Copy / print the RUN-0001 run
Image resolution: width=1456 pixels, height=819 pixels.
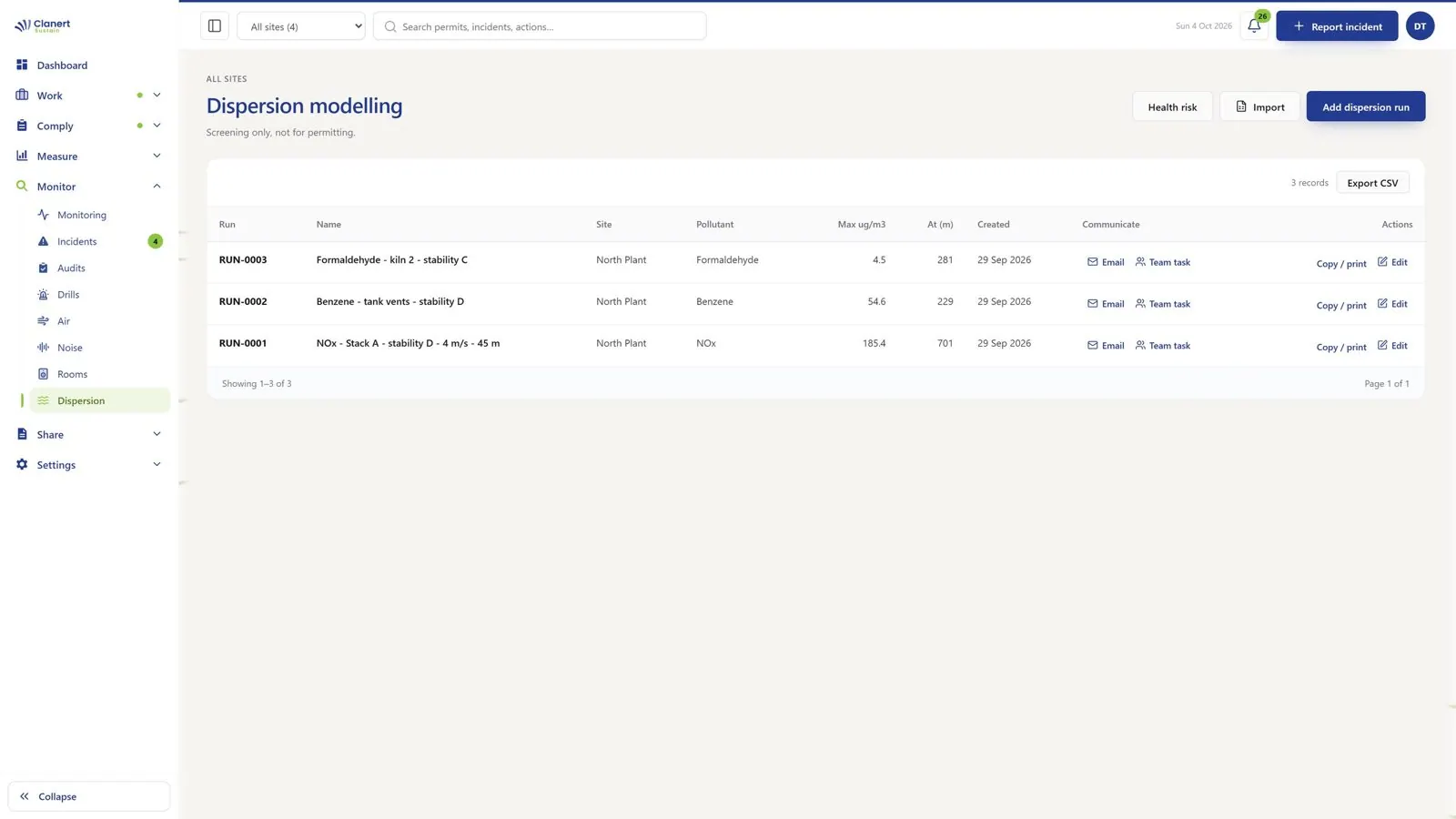coord(1341,348)
